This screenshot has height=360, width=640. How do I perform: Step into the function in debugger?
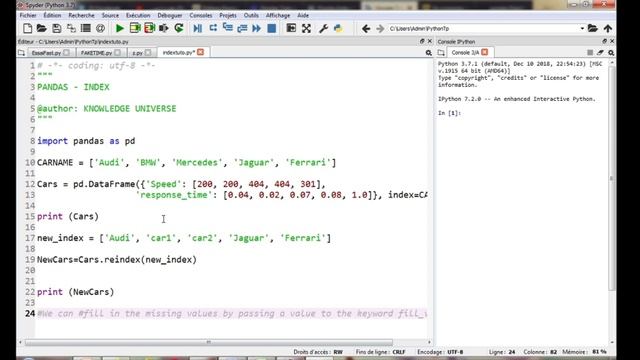(x=228, y=29)
